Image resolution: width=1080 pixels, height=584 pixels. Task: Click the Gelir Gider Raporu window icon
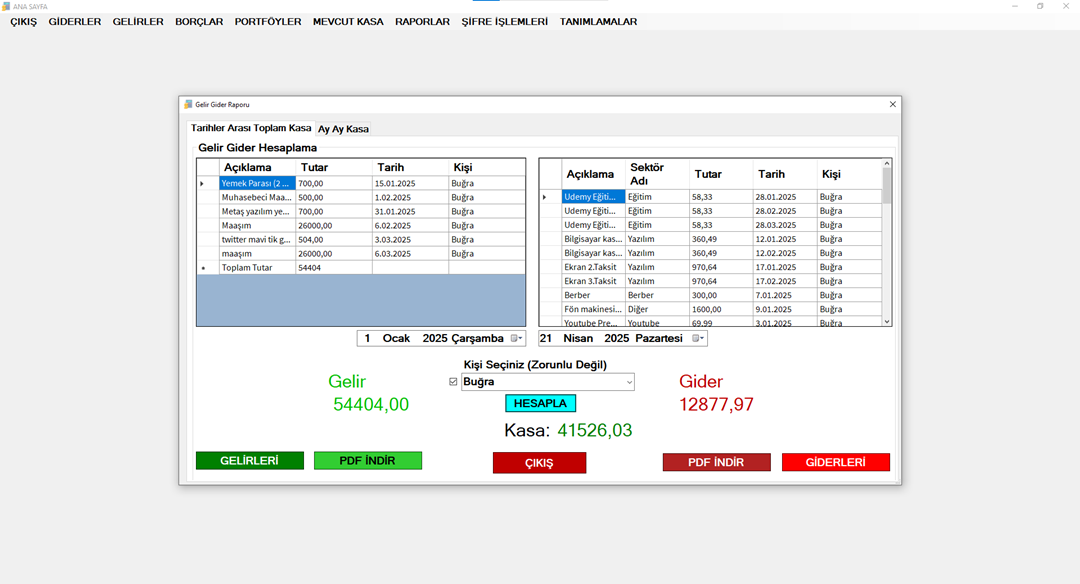(x=187, y=104)
